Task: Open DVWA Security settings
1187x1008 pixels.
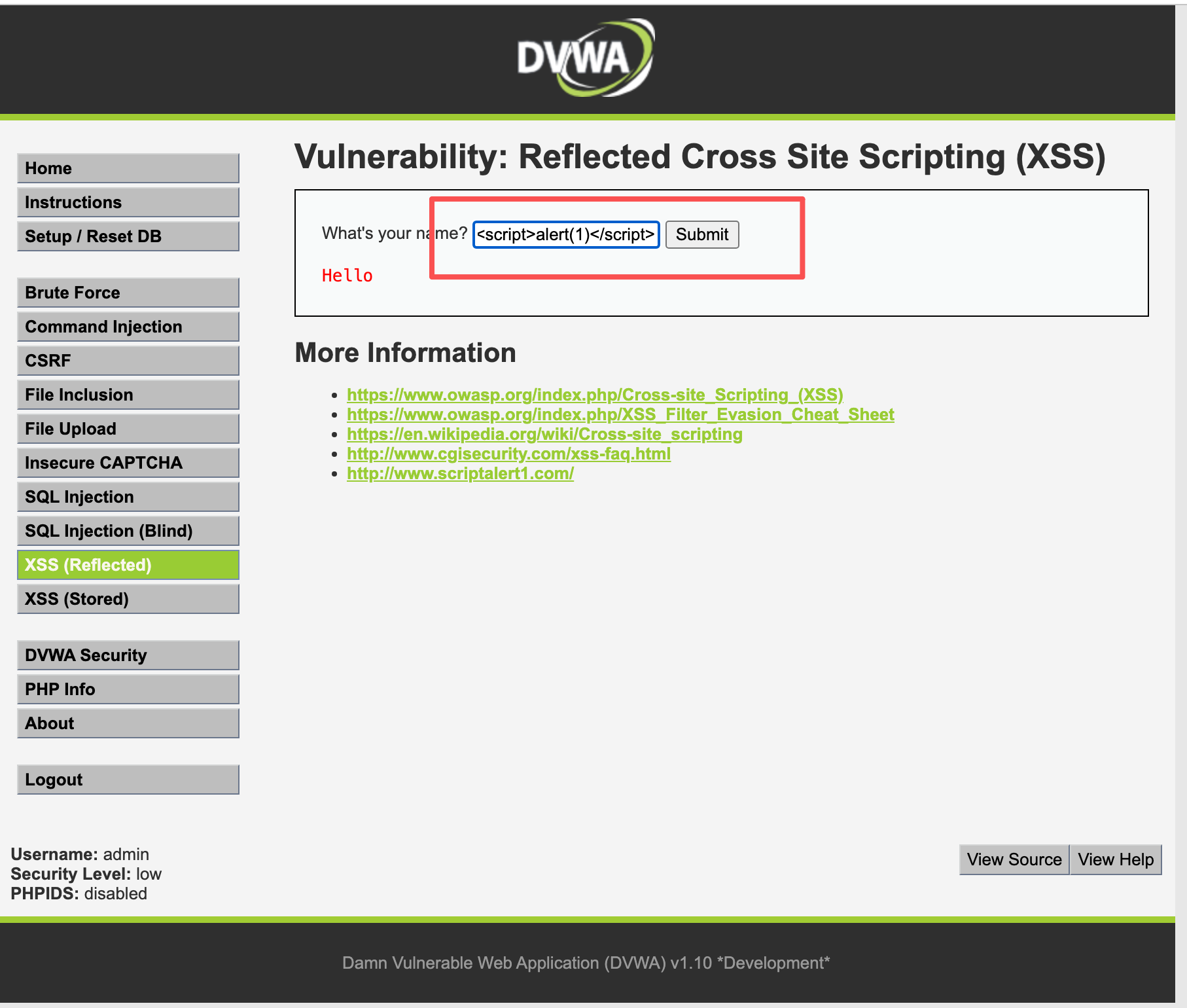Action: click(128, 655)
